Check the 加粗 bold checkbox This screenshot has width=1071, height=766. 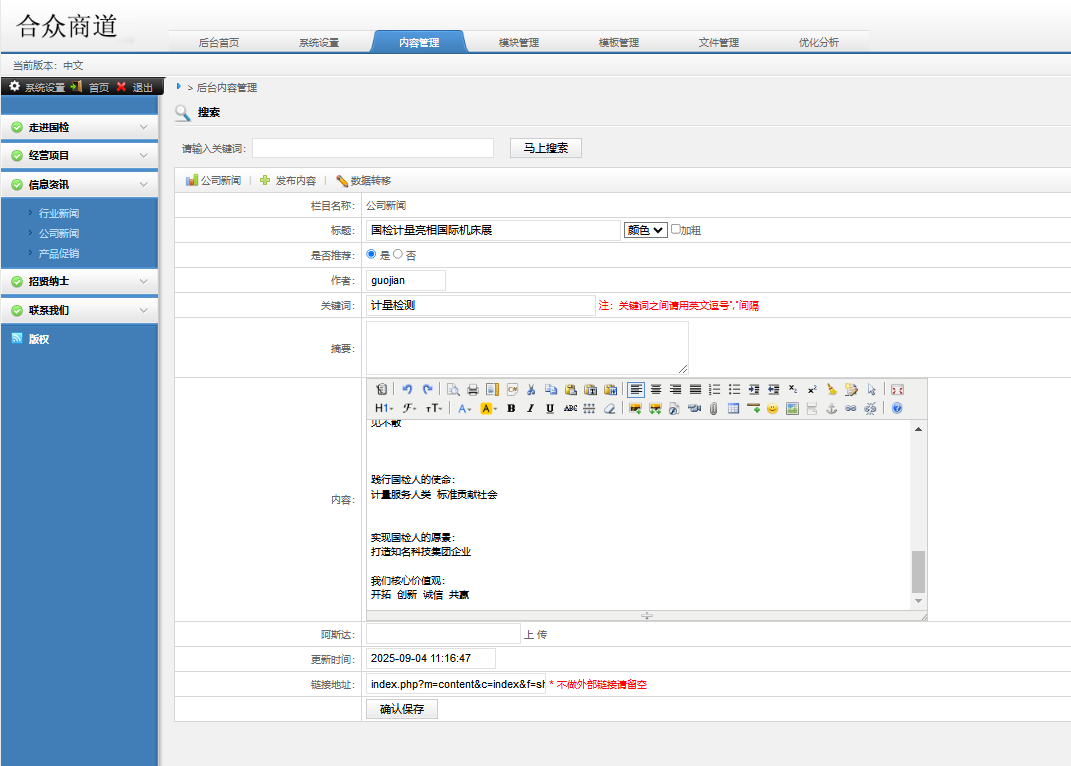pos(676,229)
